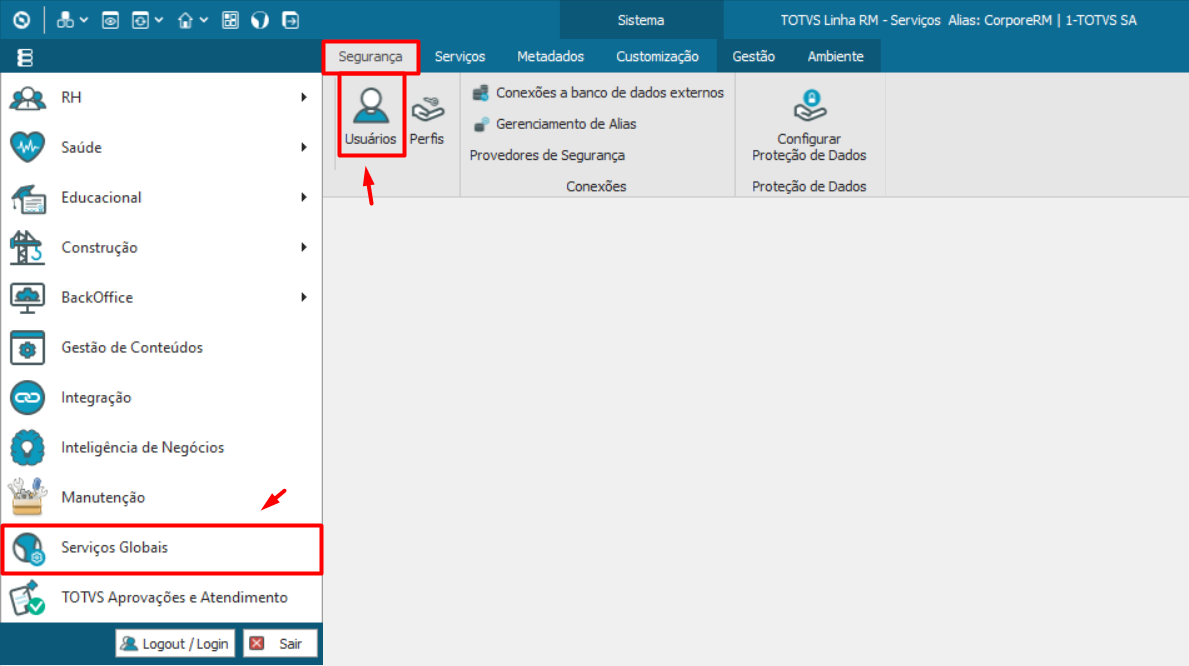
Task: Switch to the Serviços ribbon tab
Action: point(460,57)
